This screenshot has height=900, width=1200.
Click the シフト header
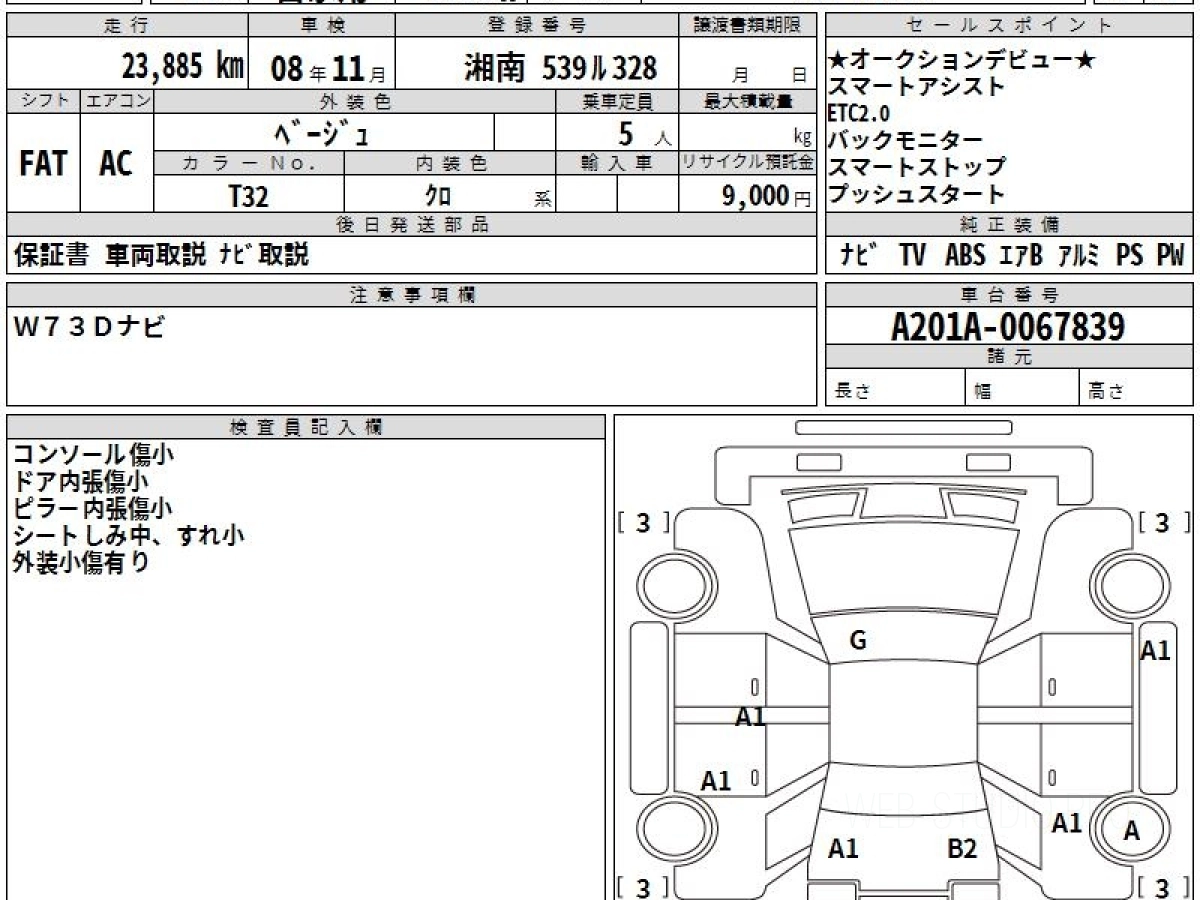[x=43, y=101]
